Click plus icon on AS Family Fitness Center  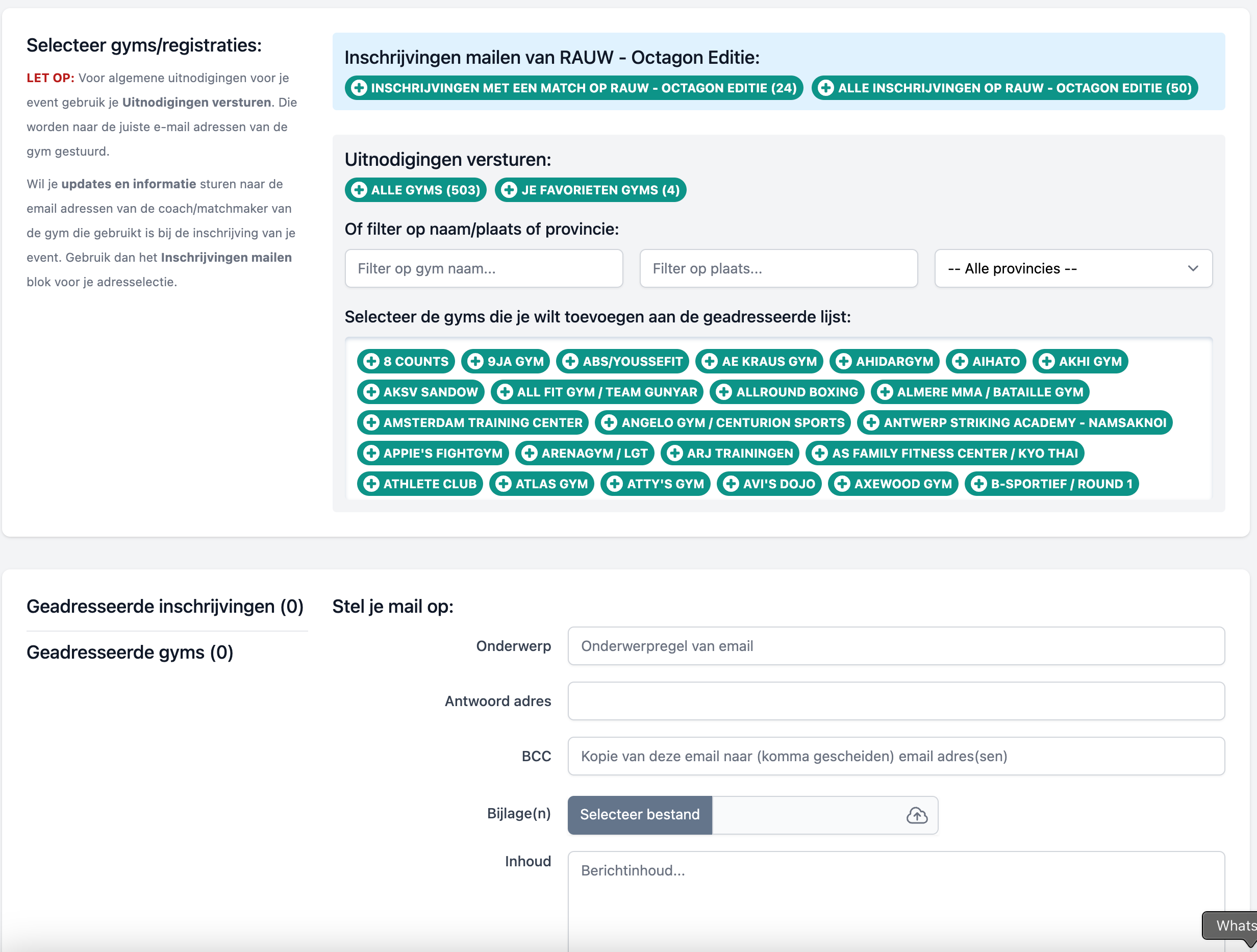tap(819, 454)
